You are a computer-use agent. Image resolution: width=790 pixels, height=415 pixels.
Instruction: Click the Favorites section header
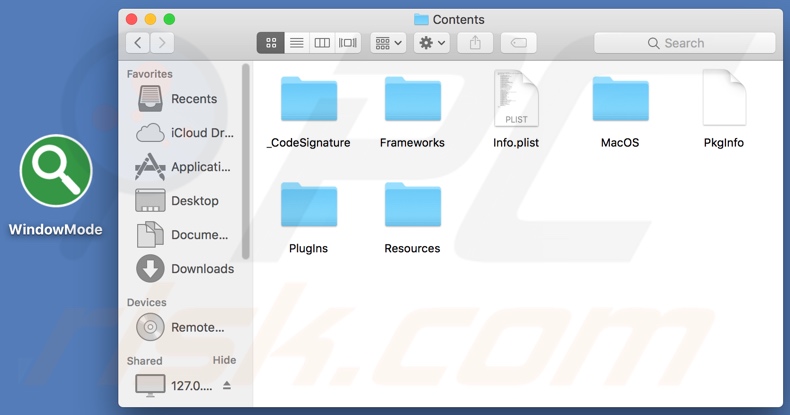click(150, 74)
